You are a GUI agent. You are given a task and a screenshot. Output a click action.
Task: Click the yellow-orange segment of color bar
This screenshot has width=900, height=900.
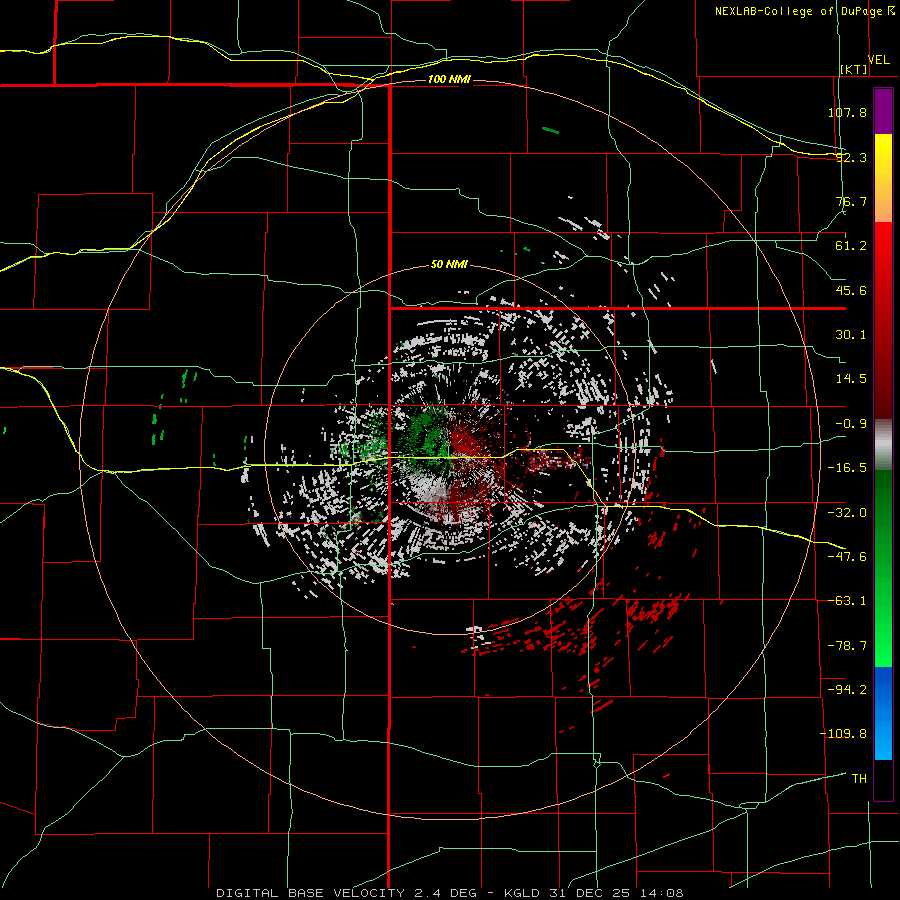[883, 178]
